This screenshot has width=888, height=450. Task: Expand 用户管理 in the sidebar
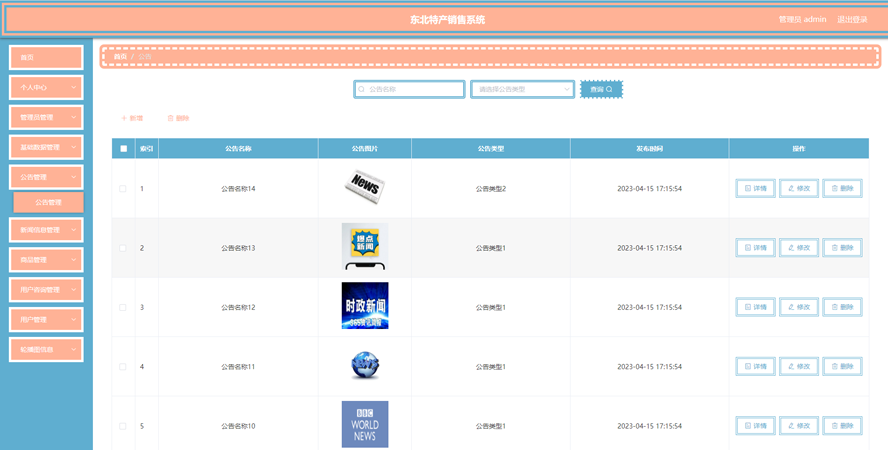pyautogui.click(x=46, y=320)
